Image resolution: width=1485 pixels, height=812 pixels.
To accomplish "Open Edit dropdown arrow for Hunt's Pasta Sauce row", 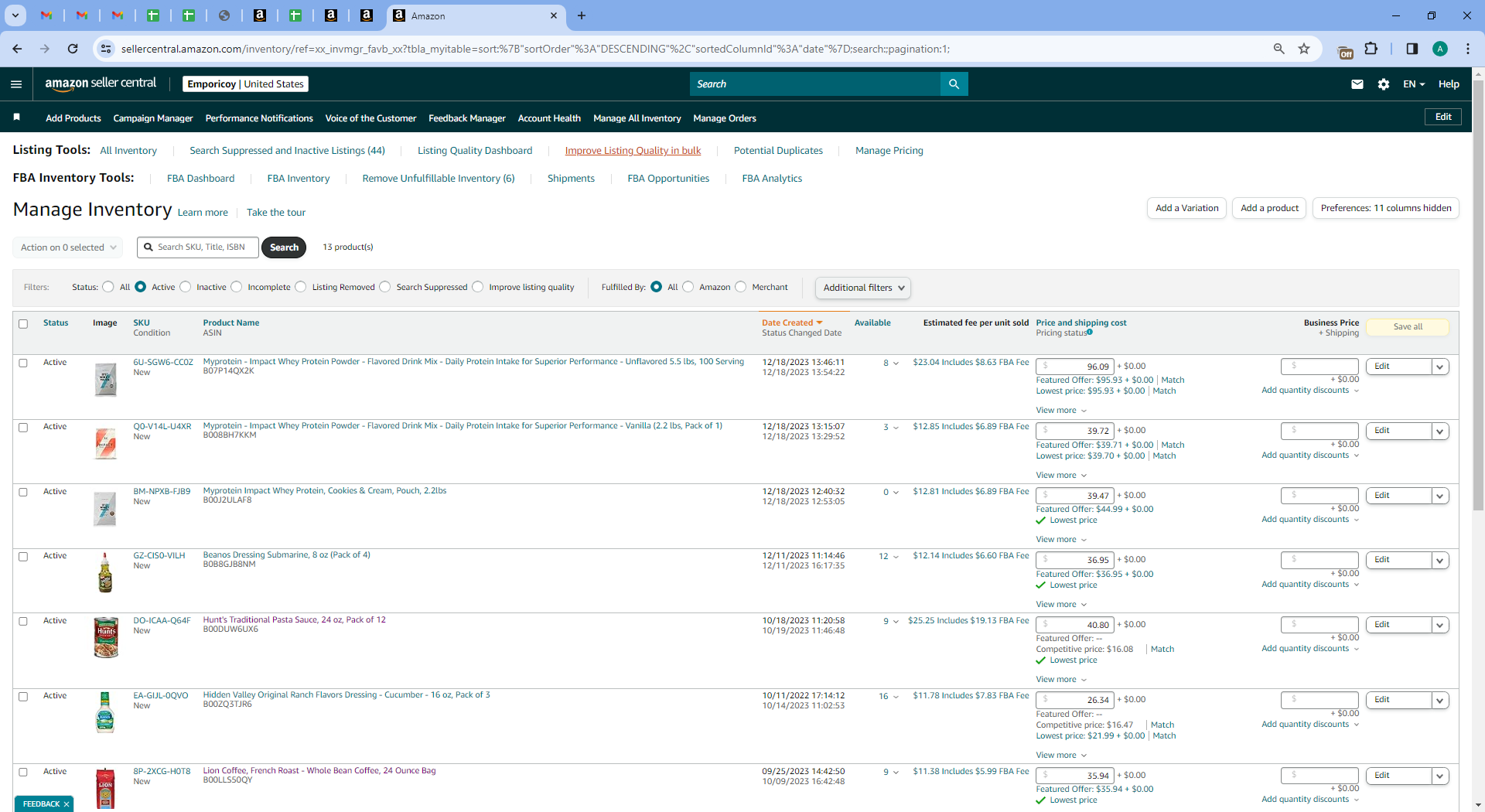I will point(1440,625).
